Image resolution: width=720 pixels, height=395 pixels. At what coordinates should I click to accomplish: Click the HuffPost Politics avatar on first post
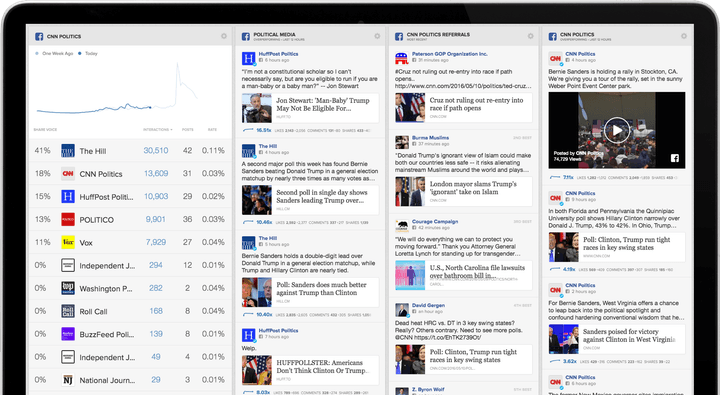(248, 58)
